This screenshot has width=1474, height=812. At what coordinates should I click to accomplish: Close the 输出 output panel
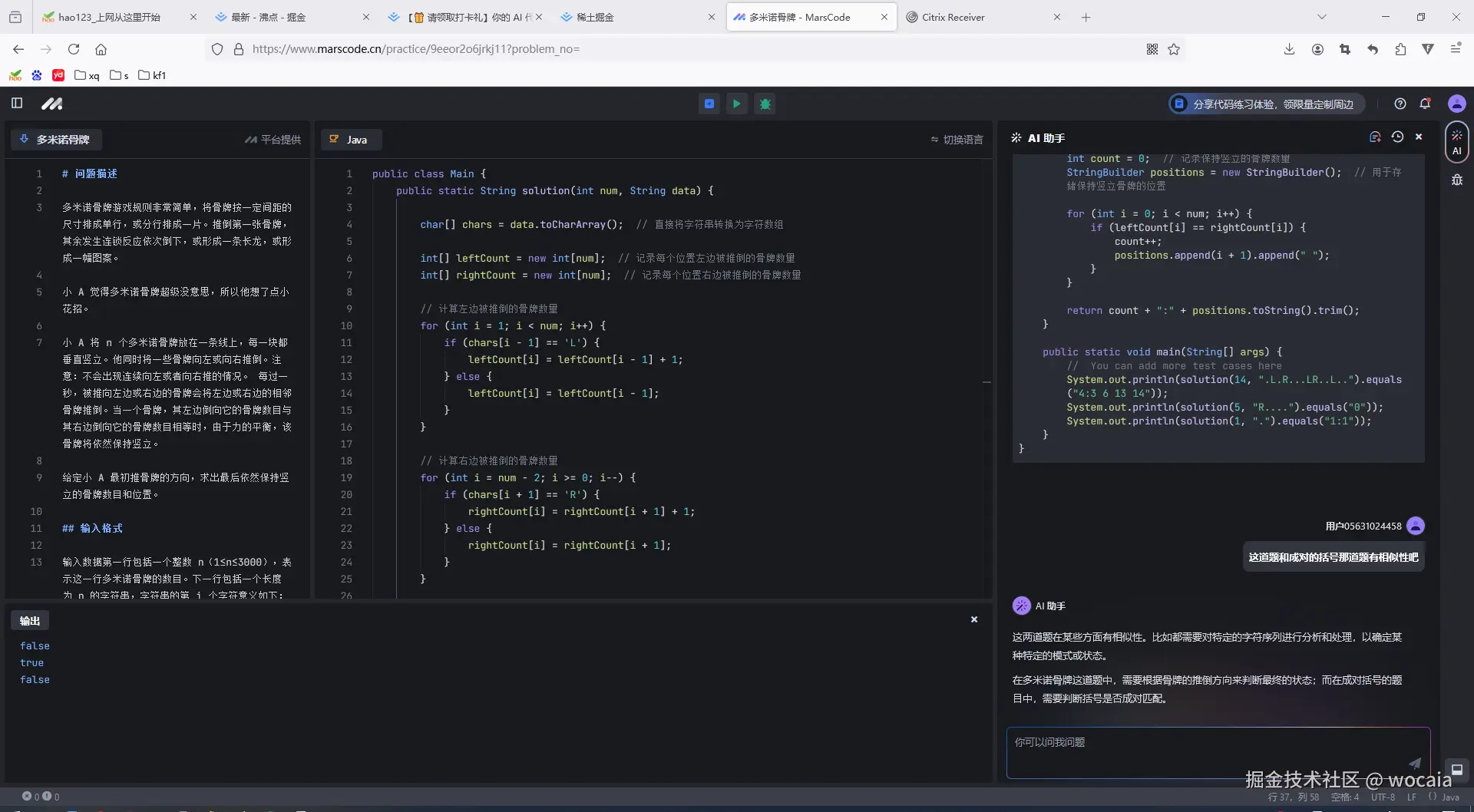point(974,619)
